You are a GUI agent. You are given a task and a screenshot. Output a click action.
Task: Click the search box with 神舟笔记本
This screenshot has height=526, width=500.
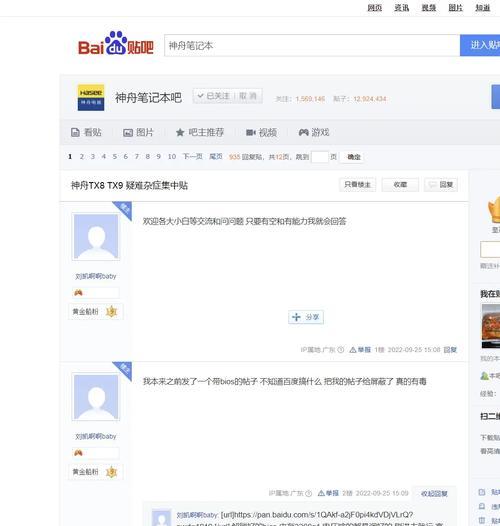(312, 45)
